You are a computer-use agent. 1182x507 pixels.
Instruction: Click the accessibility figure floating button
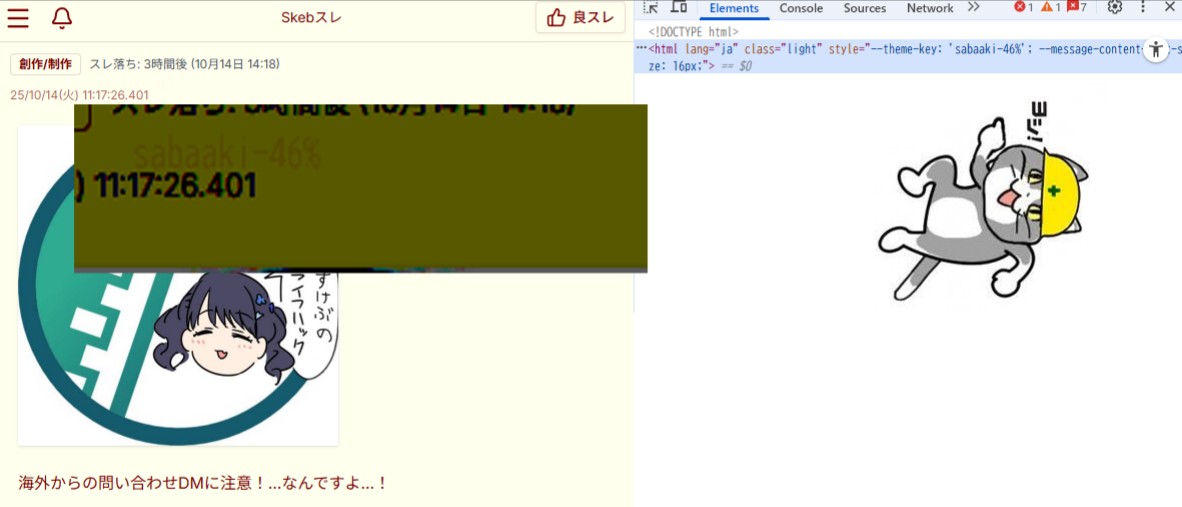1156,49
